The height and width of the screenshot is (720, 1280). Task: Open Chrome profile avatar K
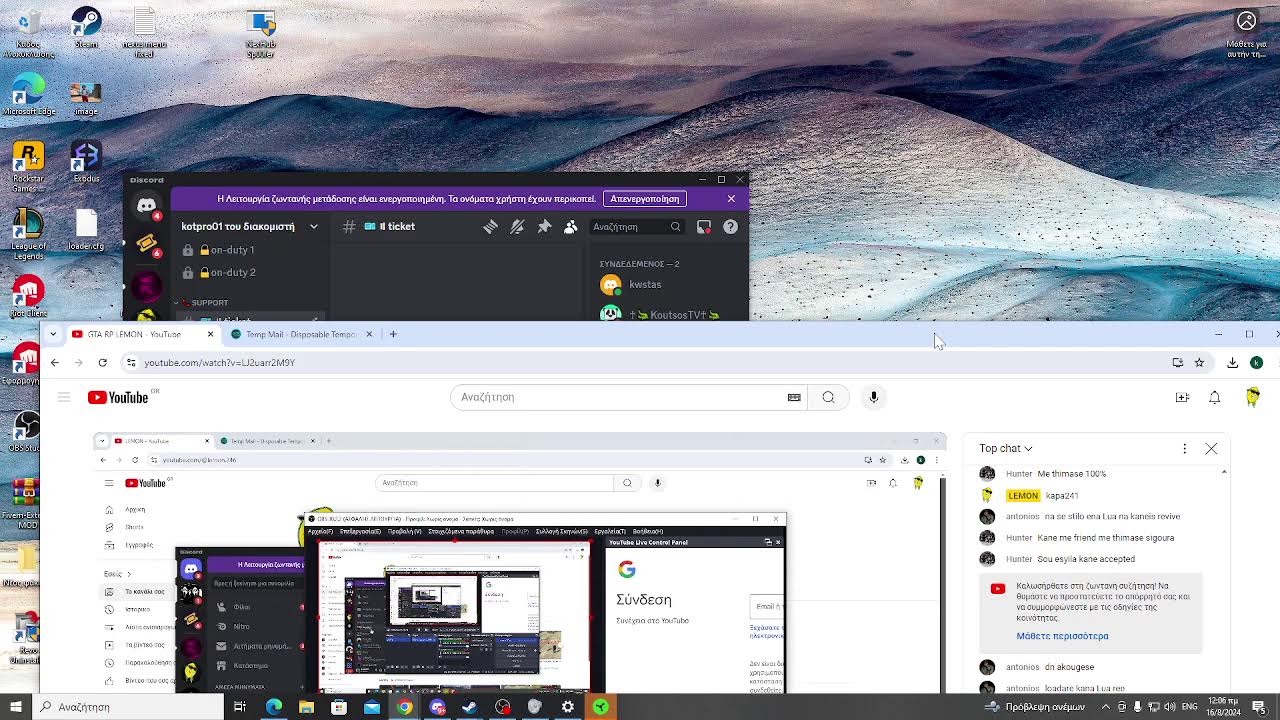tap(1256, 362)
